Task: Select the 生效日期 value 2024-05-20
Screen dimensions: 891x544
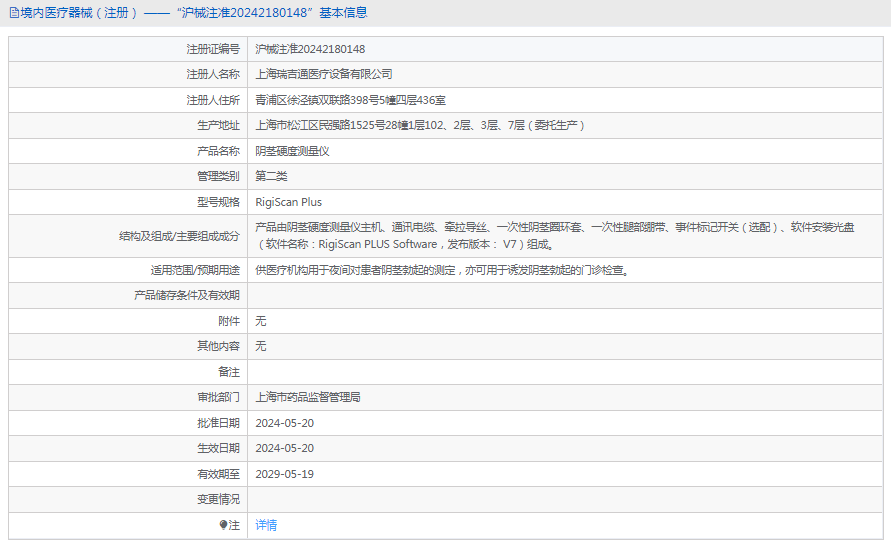Action: (285, 449)
